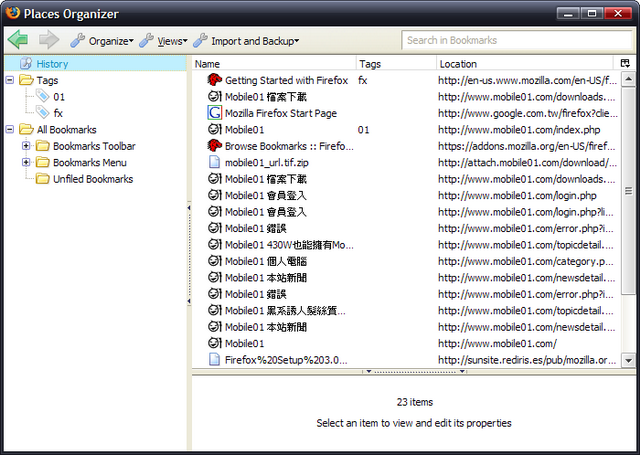The image size is (640, 455).
Task: Click the Tags folder icon
Action: click(27, 80)
